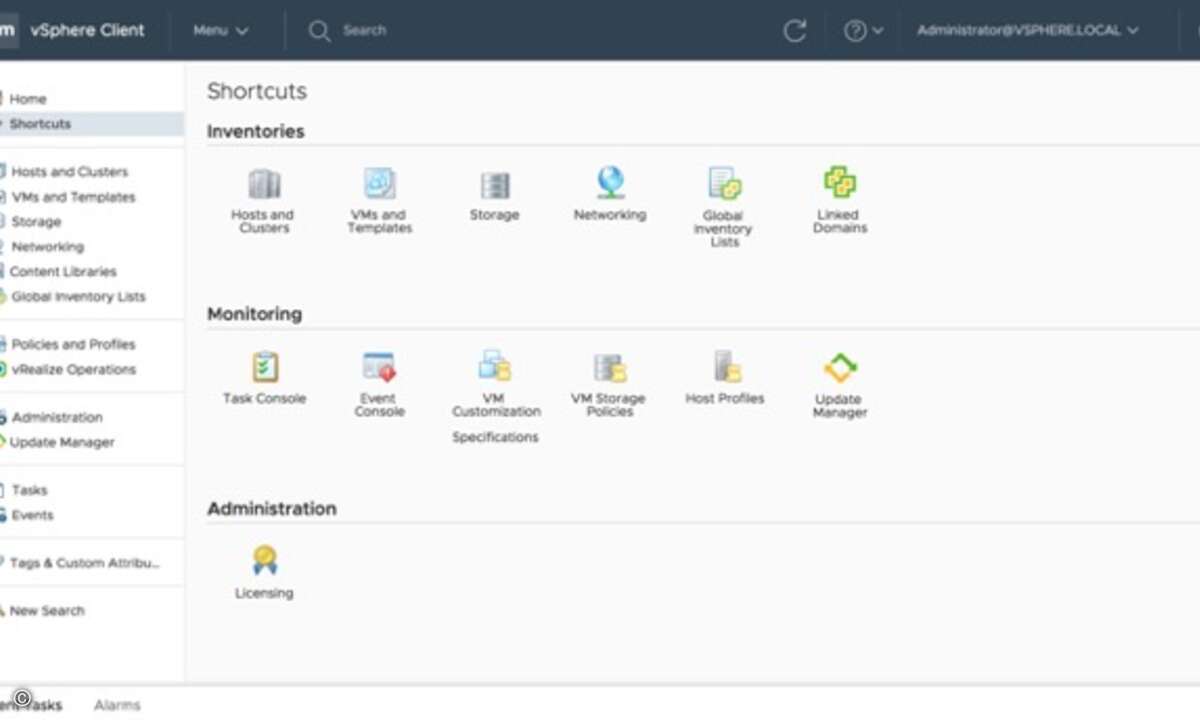Choose VMs and Templates in sidebar
Image resolution: width=1200 pixels, height=720 pixels.
coord(74,197)
